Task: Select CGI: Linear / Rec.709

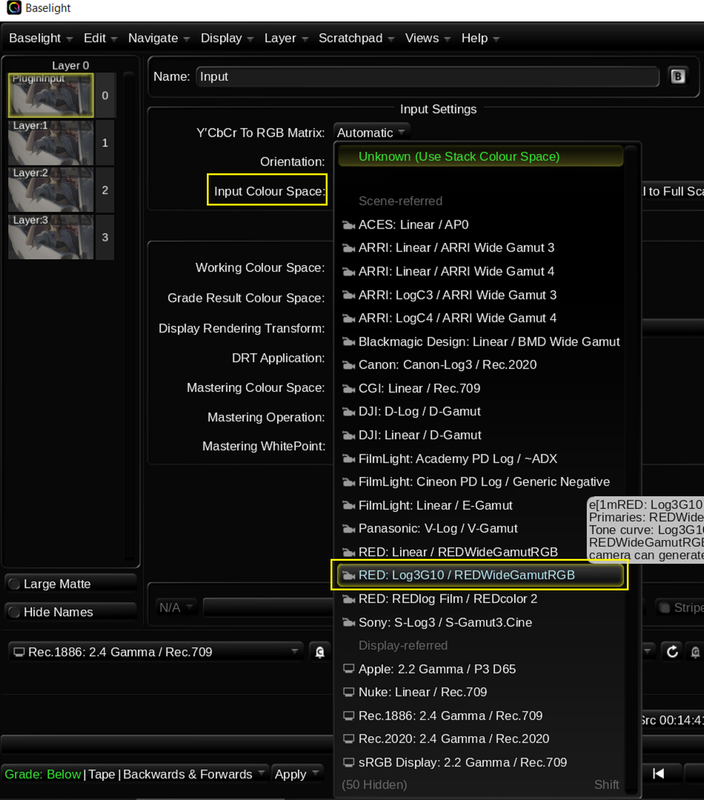Action: pos(481,388)
